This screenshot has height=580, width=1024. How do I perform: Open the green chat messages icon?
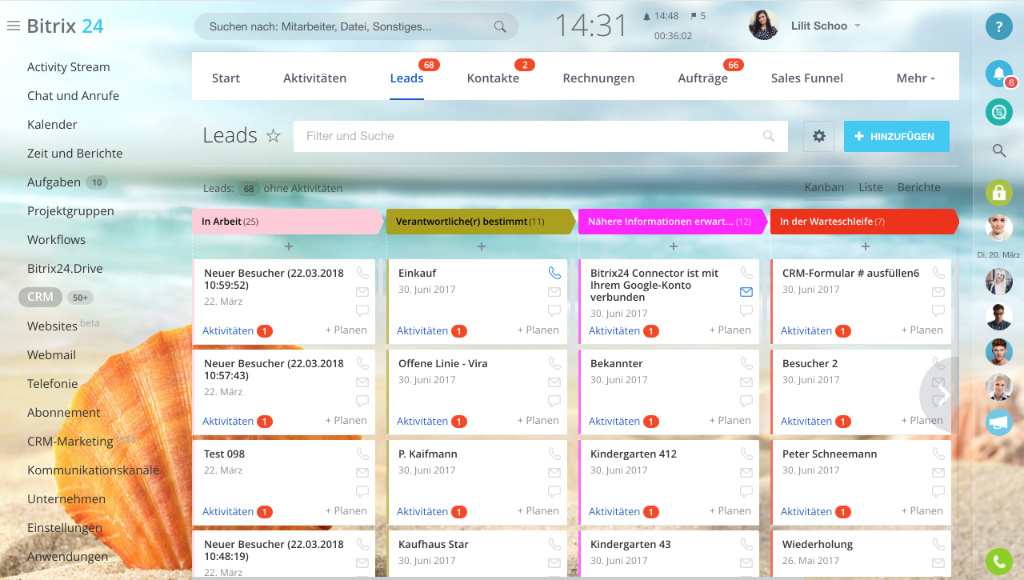coord(999,112)
